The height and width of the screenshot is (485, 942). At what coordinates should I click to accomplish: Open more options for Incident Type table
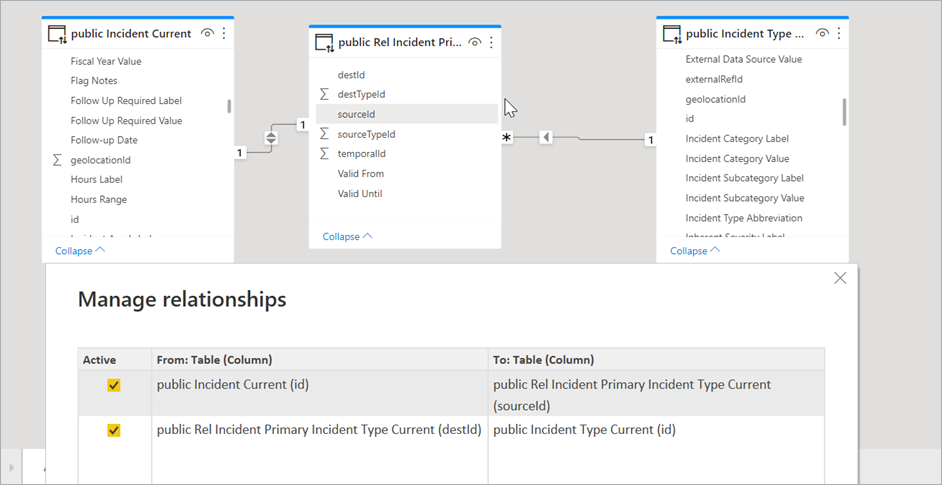coord(838,33)
